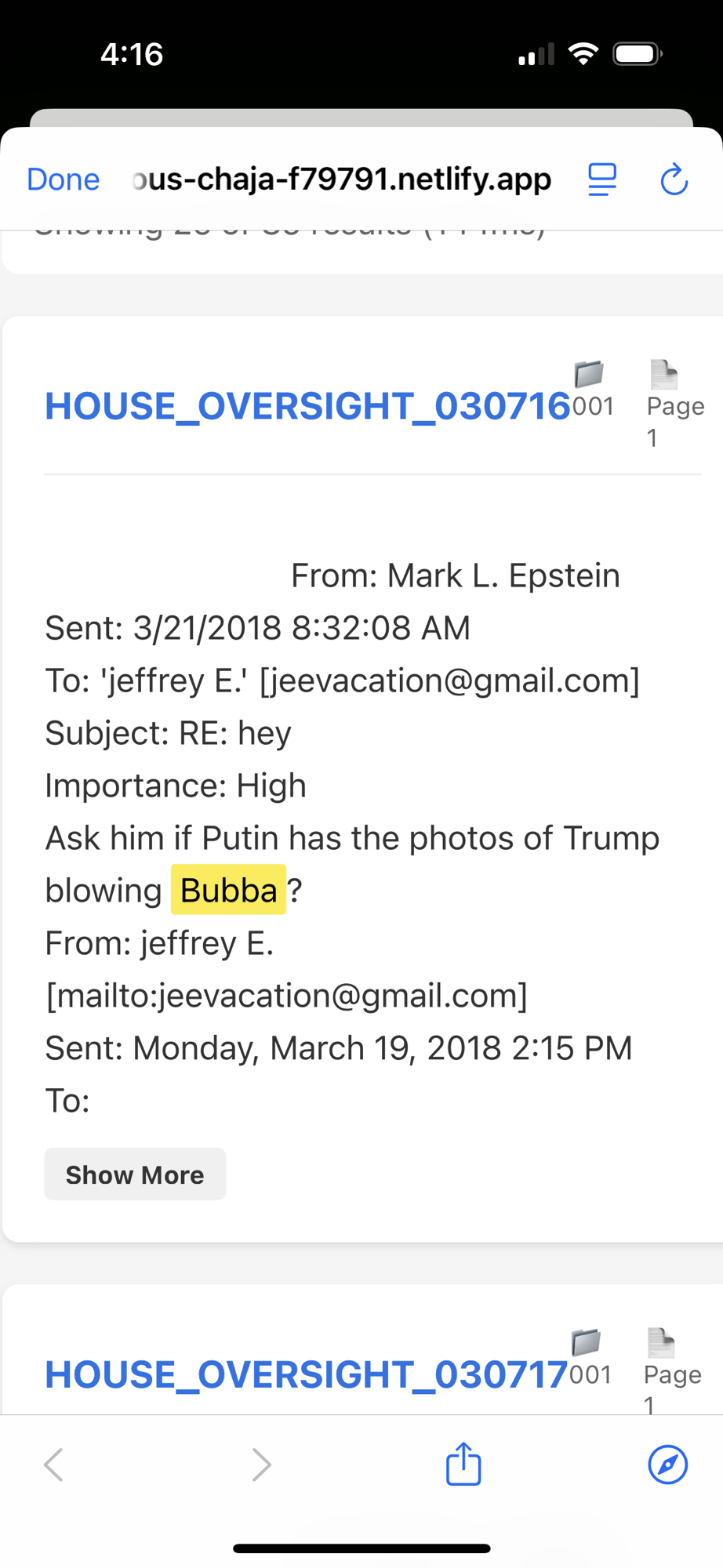The width and height of the screenshot is (723, 1568).
Task: Open the HOUSE_OVERSIGHT_030716 document link
Action: click(x=307, y=406)
